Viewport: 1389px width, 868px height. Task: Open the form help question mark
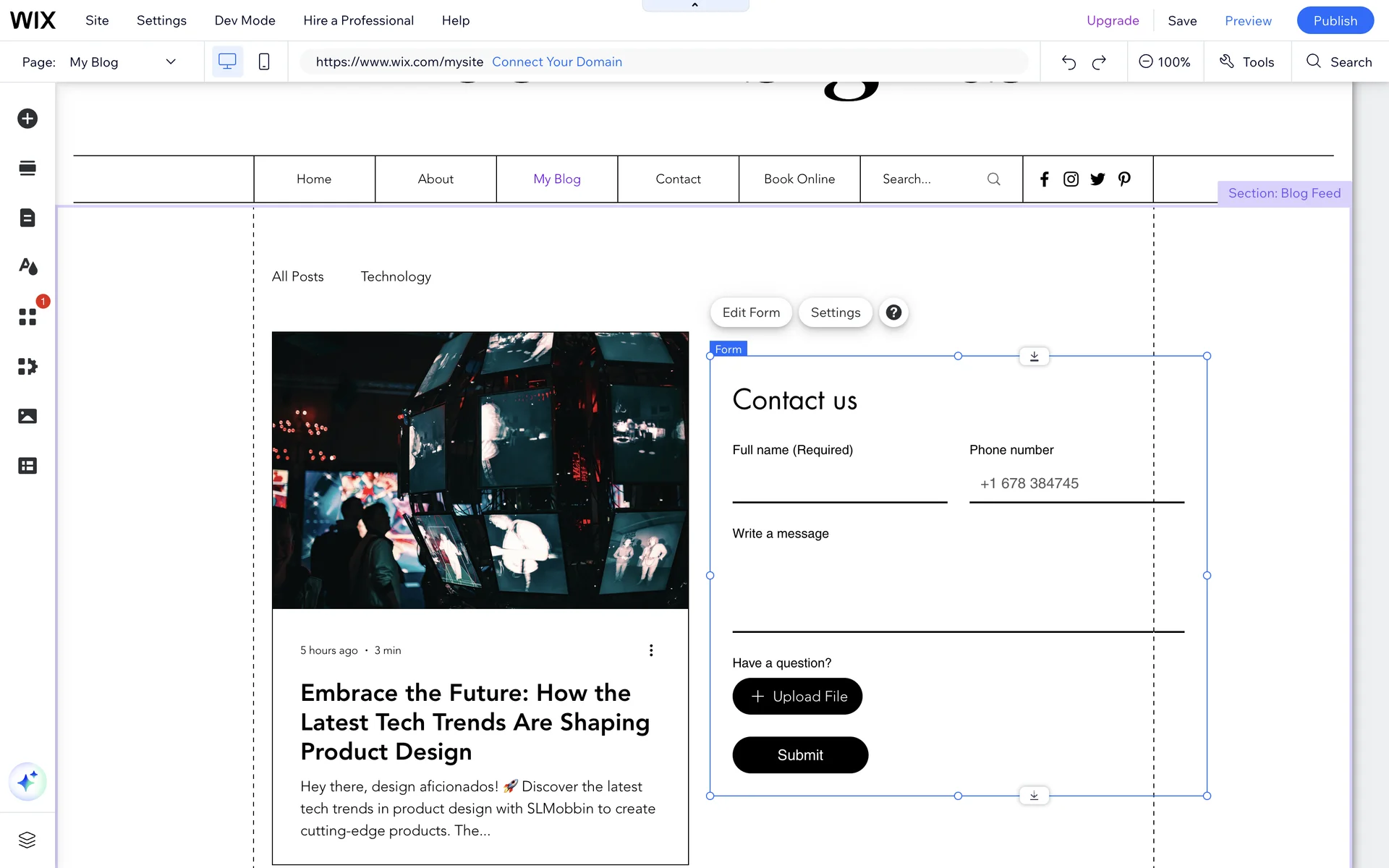point(893,312)
